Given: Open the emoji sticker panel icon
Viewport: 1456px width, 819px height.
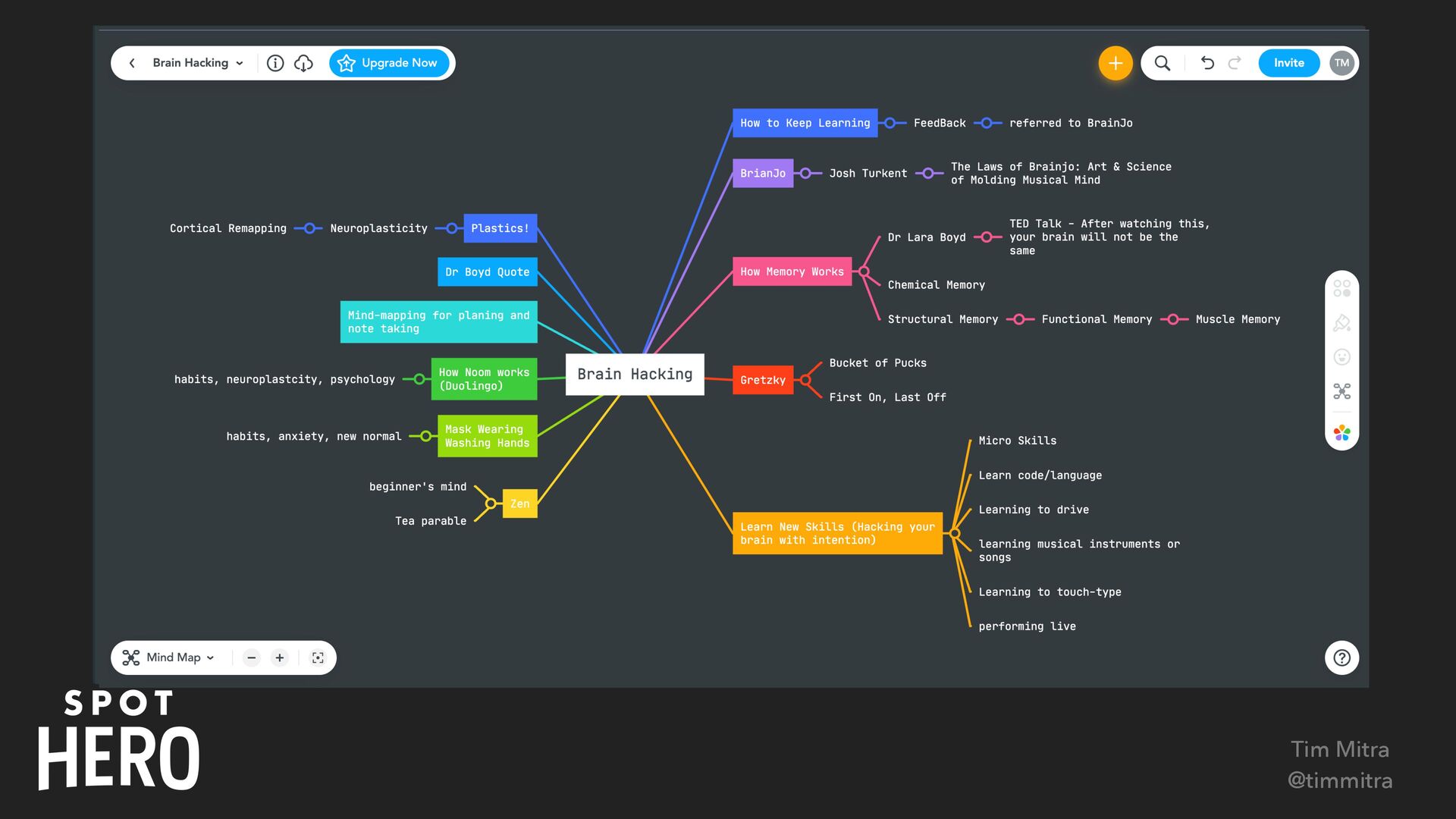Looking at the screenshot, I should pyautogui.click(x=1341, y=357).
